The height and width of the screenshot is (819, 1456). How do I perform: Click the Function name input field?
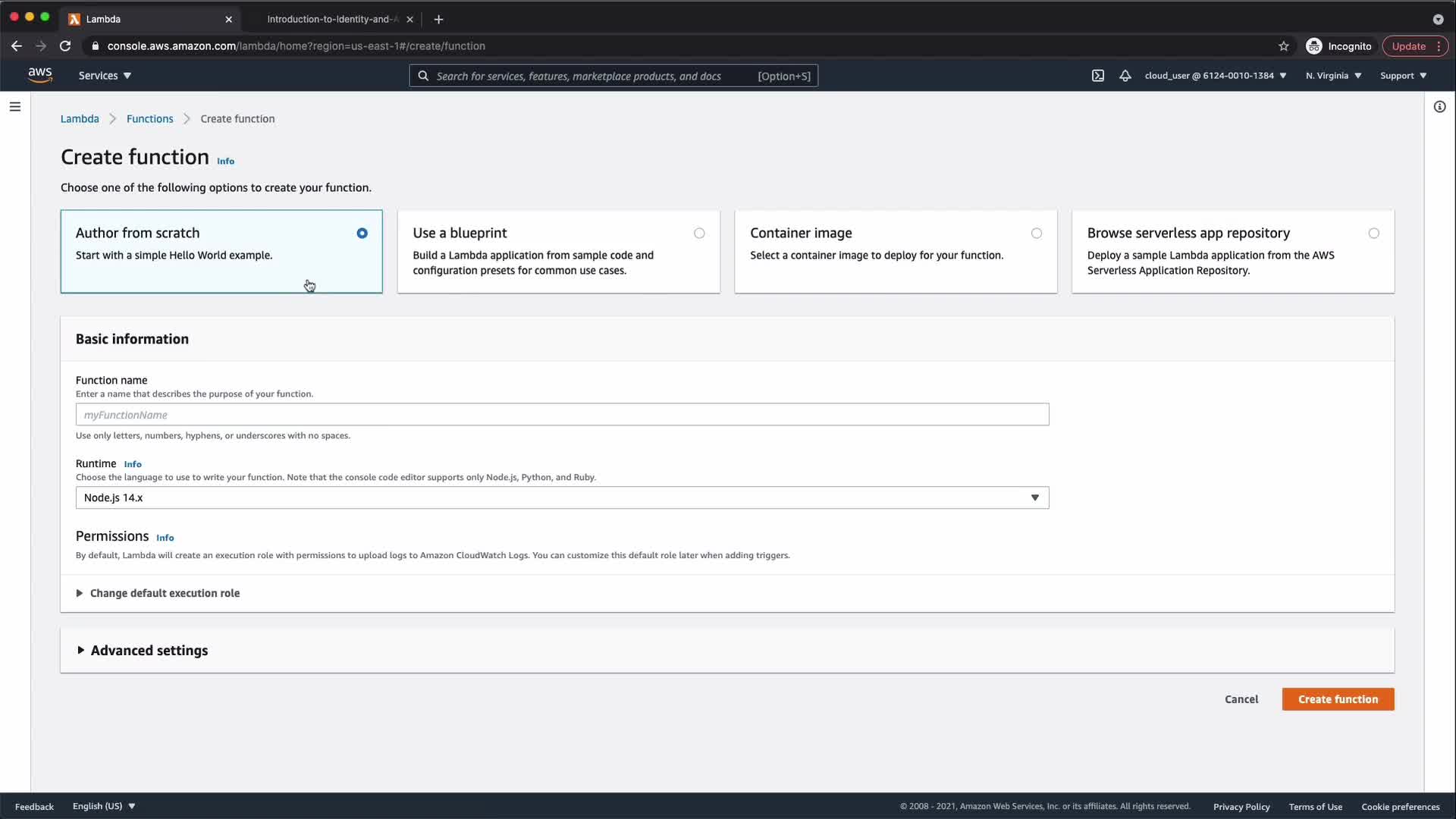coord(561,415)
